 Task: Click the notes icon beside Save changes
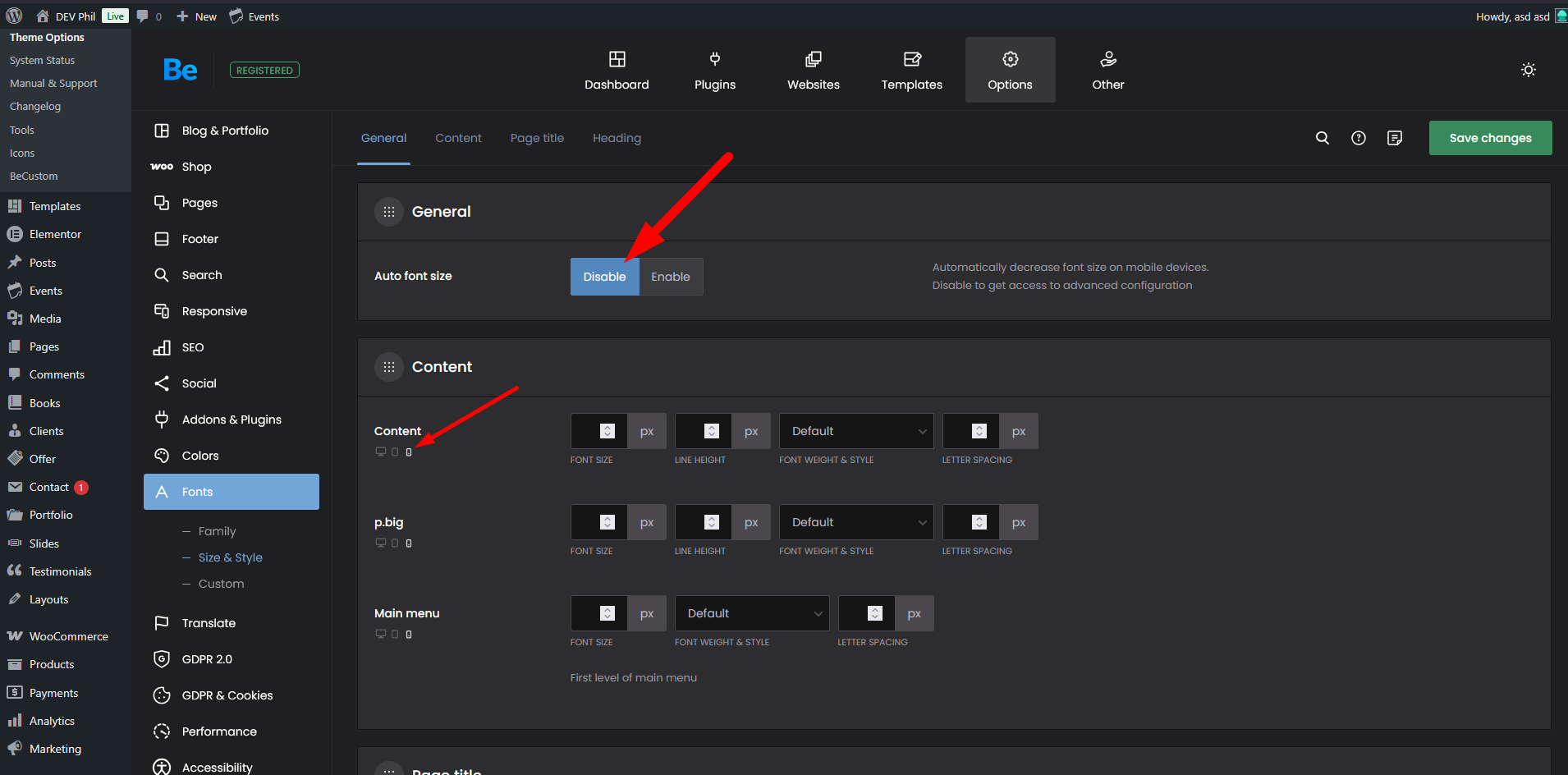click(1394, 138)
